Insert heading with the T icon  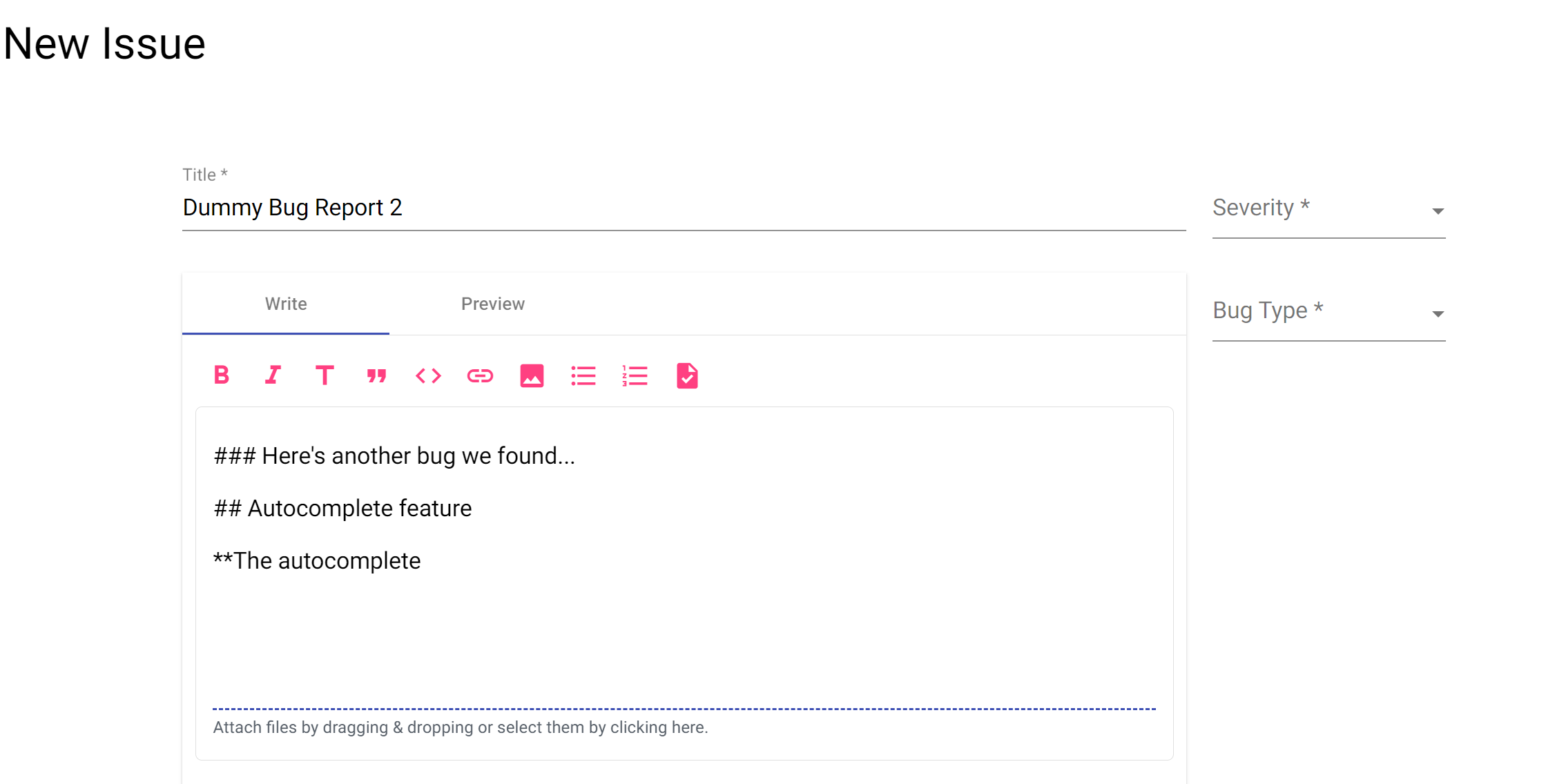pos(325,375)
